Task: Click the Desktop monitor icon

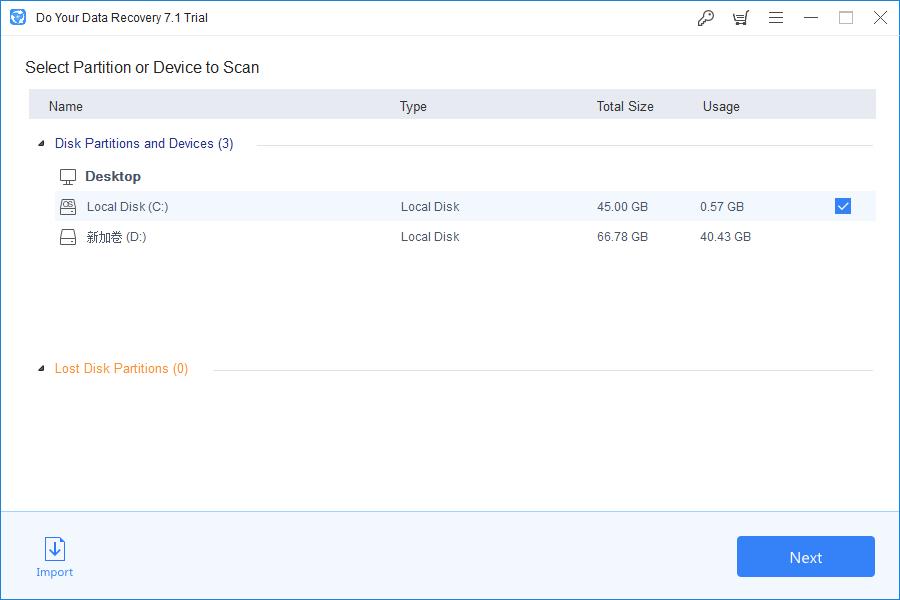Action: pyautogui.click(x=68, y=177)
